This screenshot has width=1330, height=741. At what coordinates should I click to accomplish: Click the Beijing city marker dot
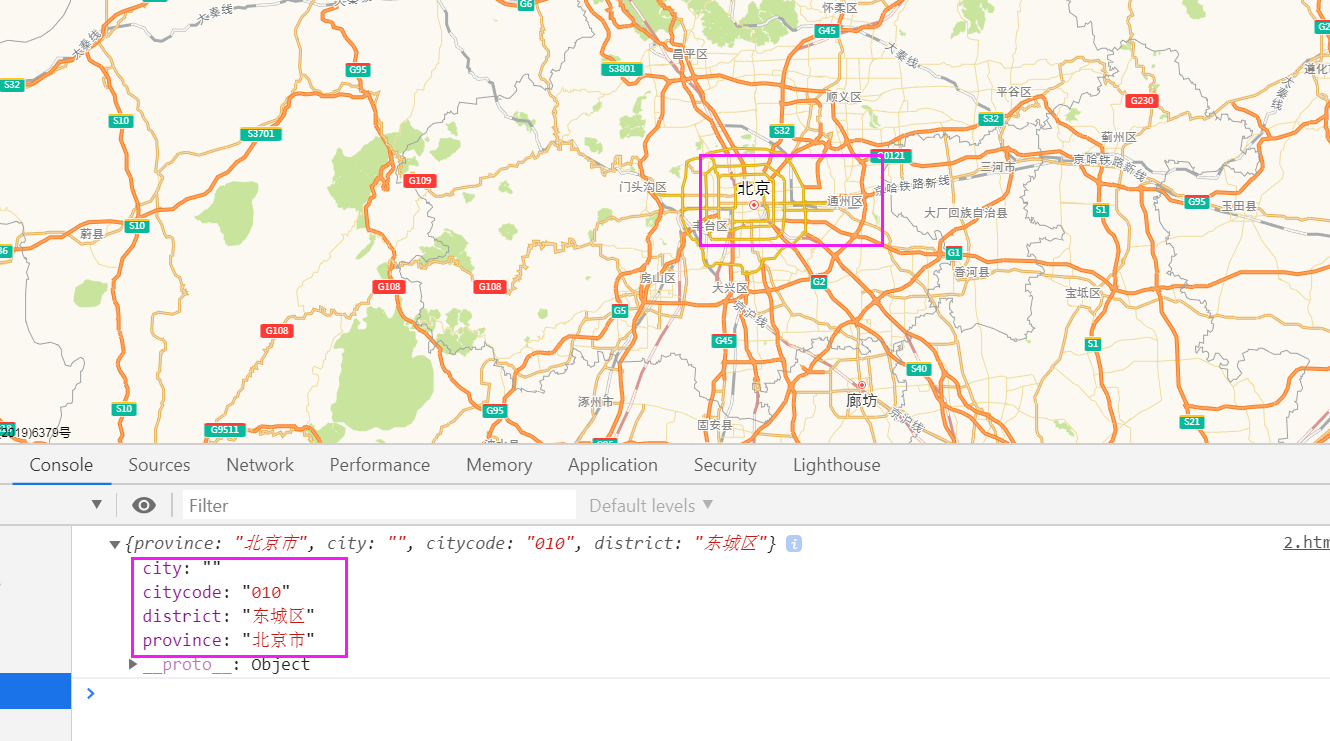pyautogui.click(x=754, y=205)
